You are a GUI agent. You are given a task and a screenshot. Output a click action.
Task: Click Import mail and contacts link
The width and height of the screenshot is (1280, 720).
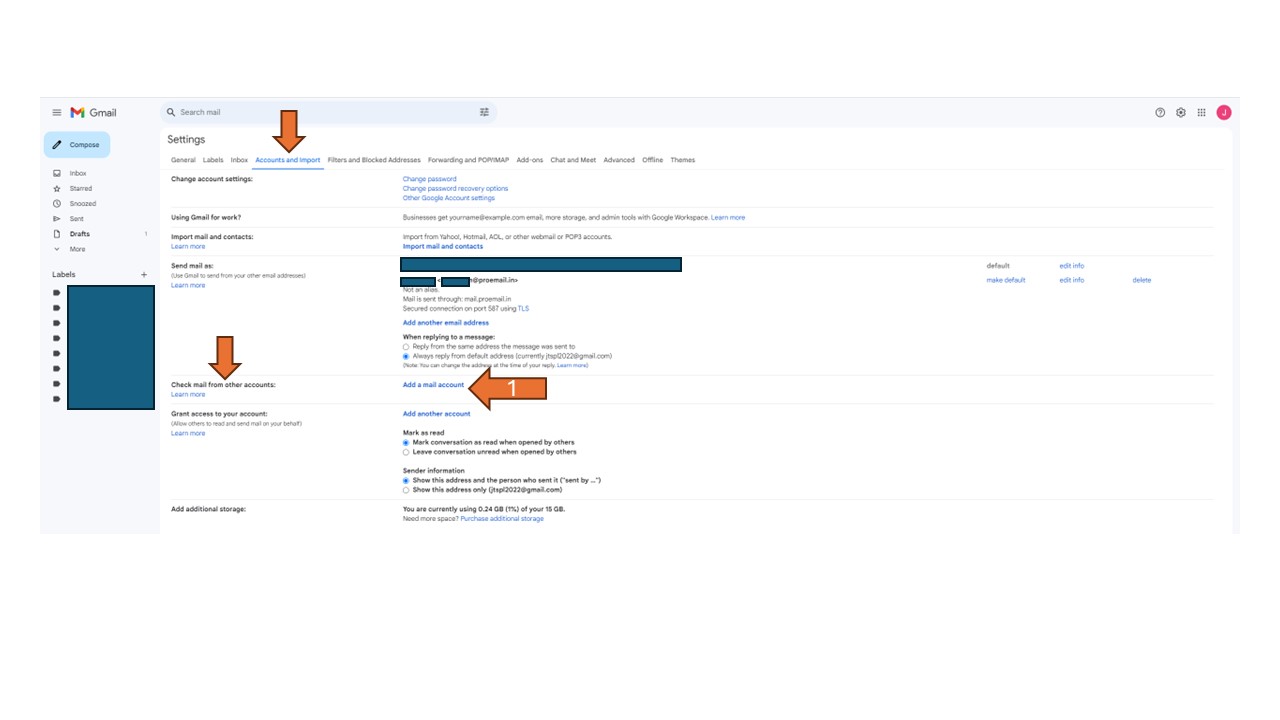(x=443, y=246)
